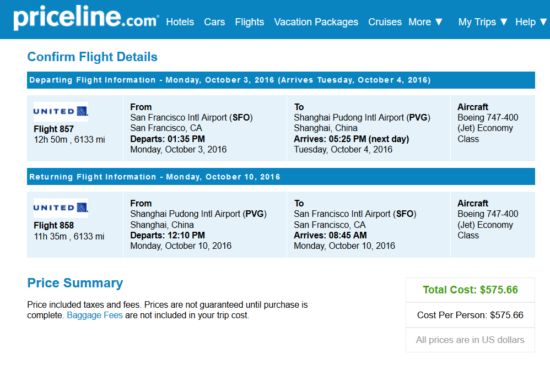Click the Departing Flight Information header bar
The width and height of the screenshot is (550, 365).
[x=281, y=80]
